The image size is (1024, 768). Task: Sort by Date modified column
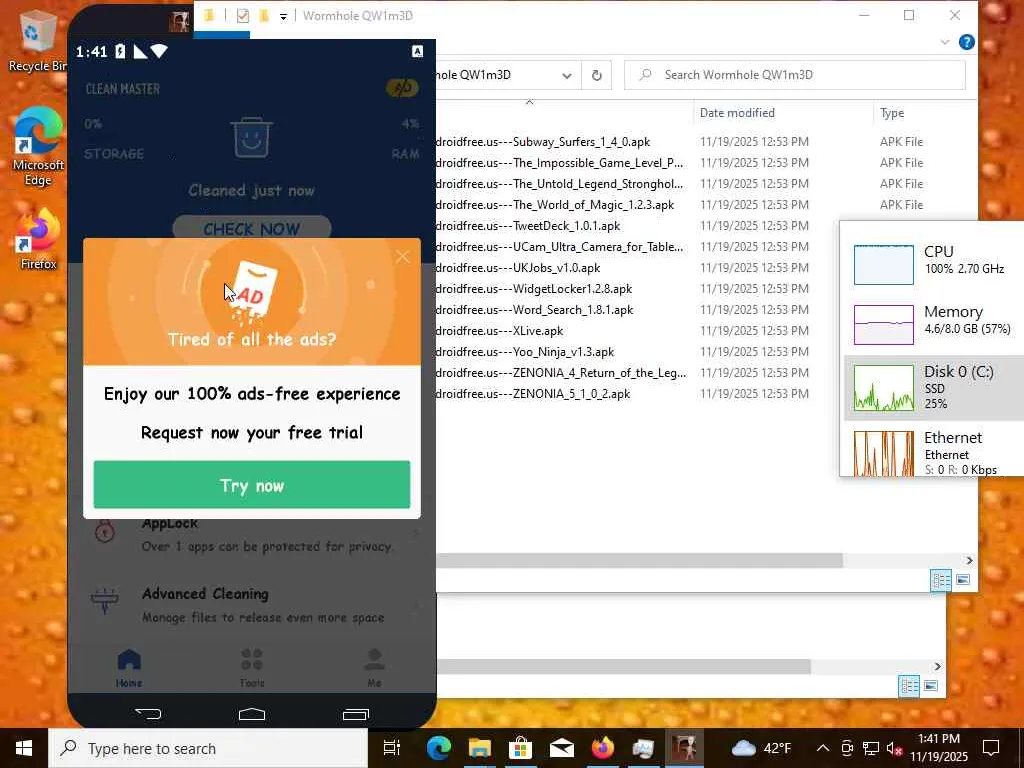click(x=737, y=113)
